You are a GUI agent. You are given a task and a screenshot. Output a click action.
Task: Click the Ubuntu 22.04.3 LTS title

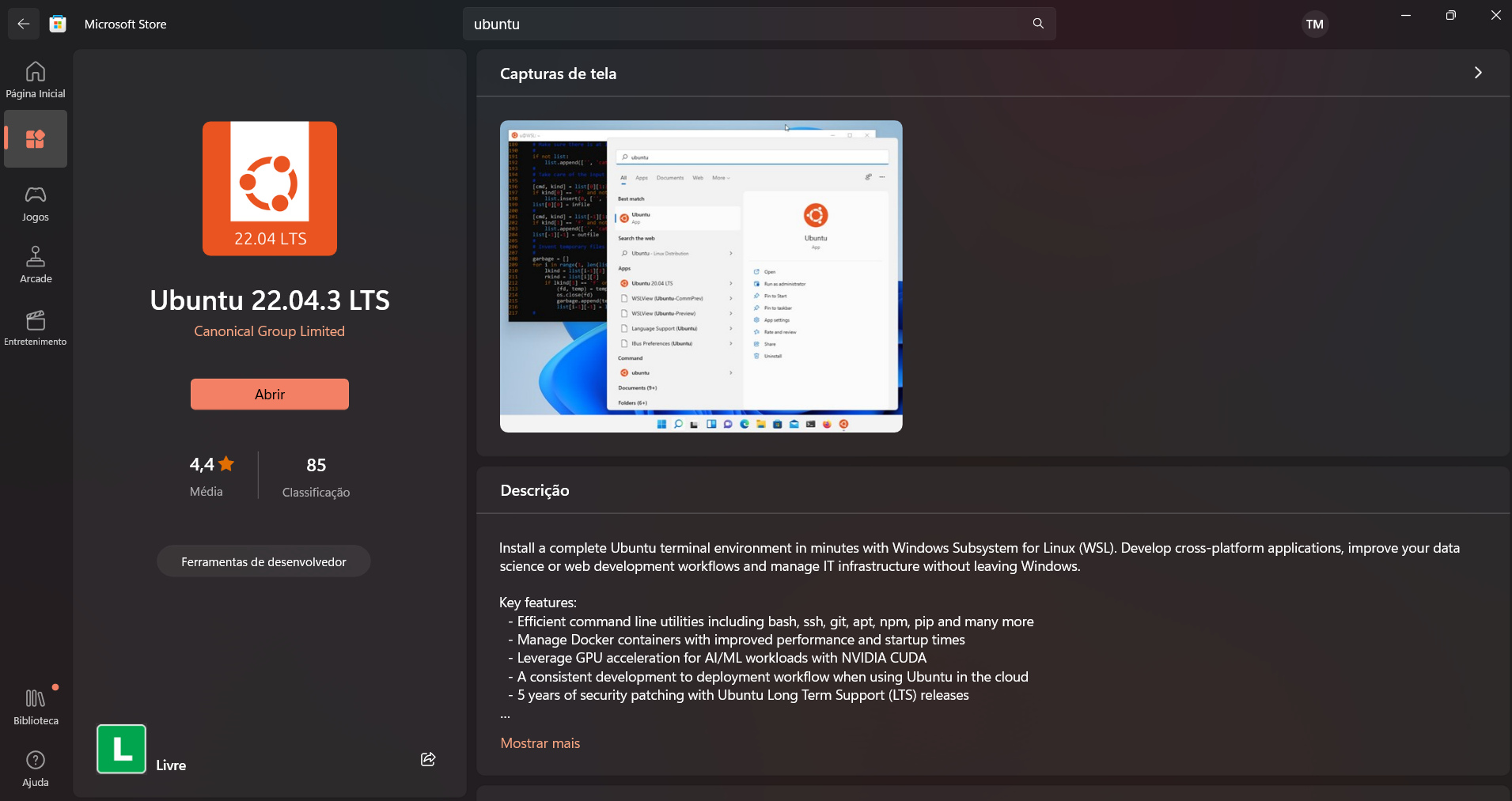pyautogui.click(x=270, y=300)
